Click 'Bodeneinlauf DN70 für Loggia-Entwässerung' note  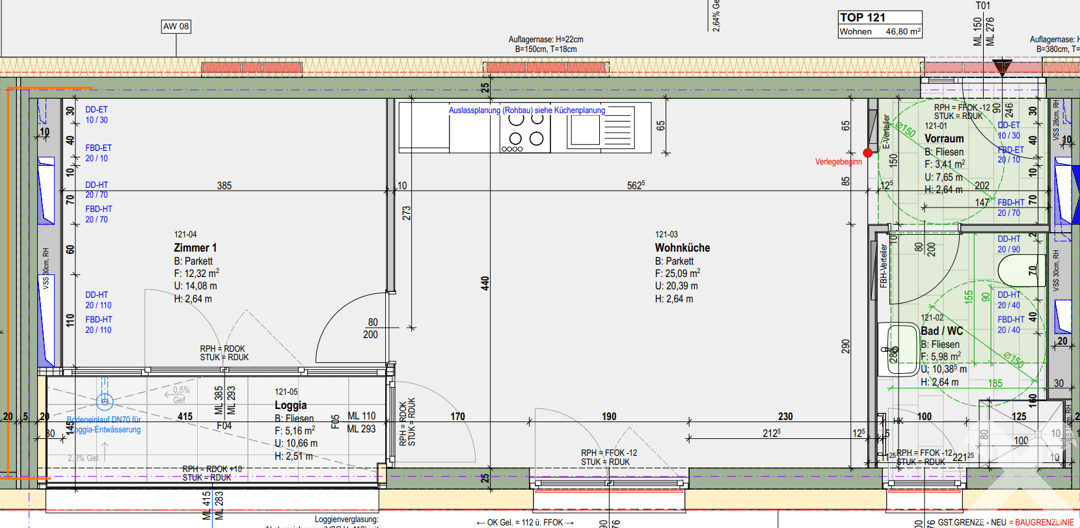104,425
